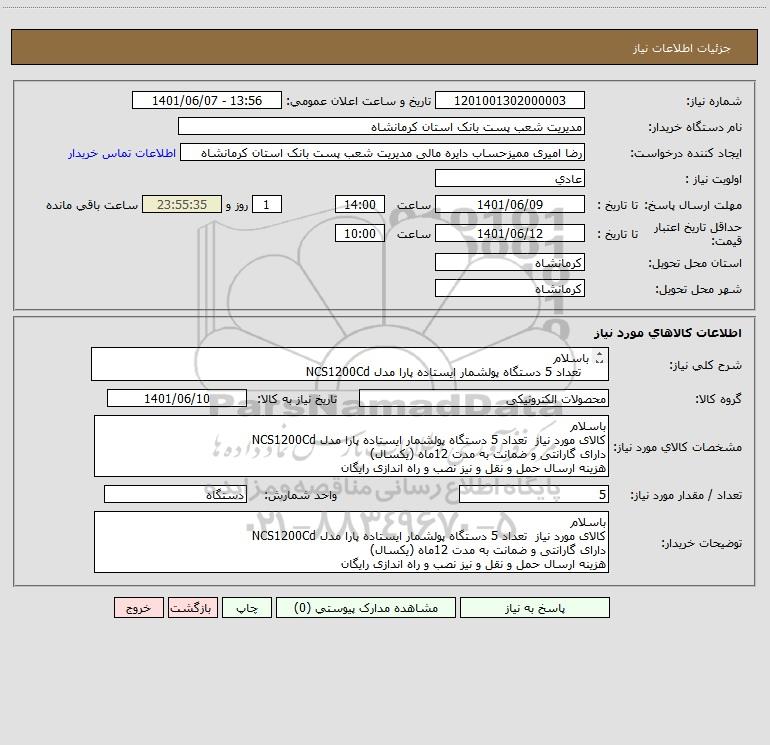The width and height of the screenshot is (770, 745).
Task: Click the unit field دستگاه
Action: coord(175,494)
